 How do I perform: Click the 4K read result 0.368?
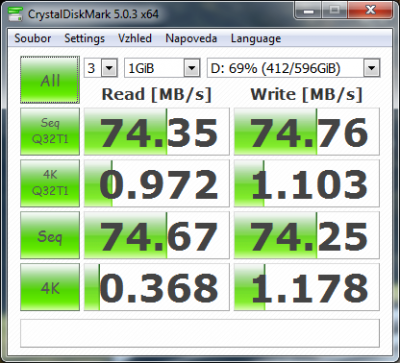pos(157,287)
